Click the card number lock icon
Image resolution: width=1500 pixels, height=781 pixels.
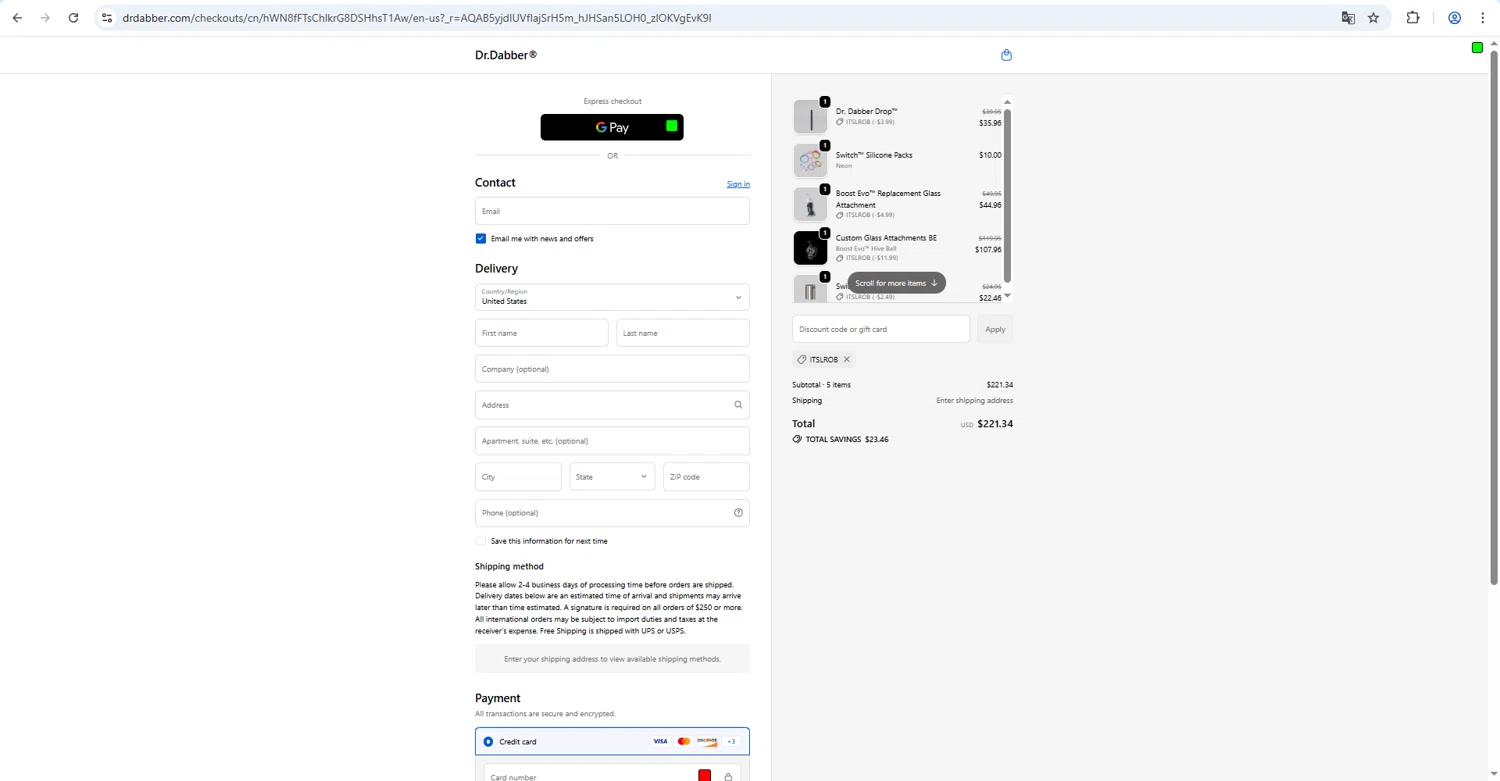(728, 777)
